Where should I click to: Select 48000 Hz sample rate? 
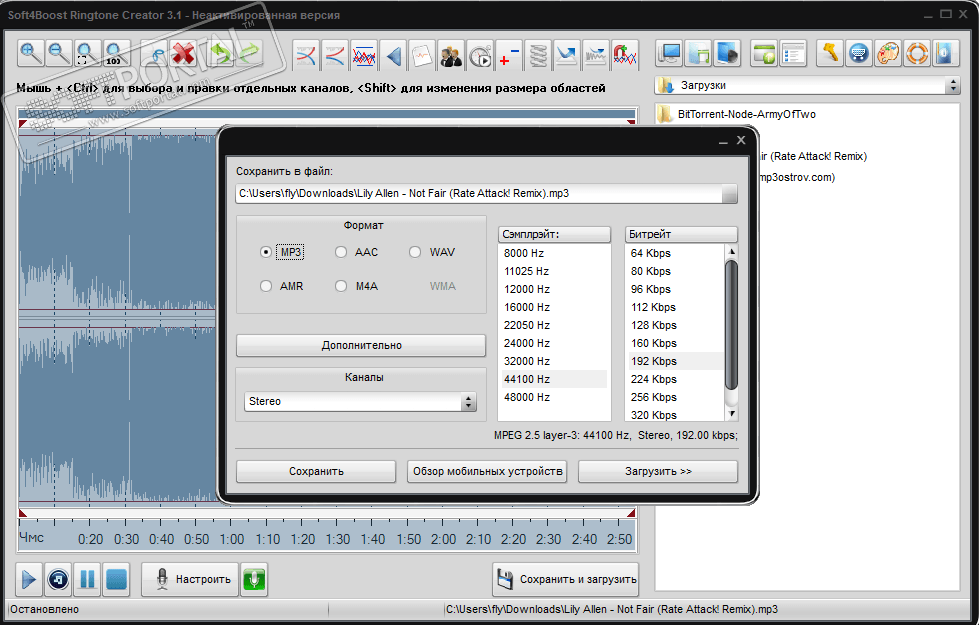[x=527, y=397]
